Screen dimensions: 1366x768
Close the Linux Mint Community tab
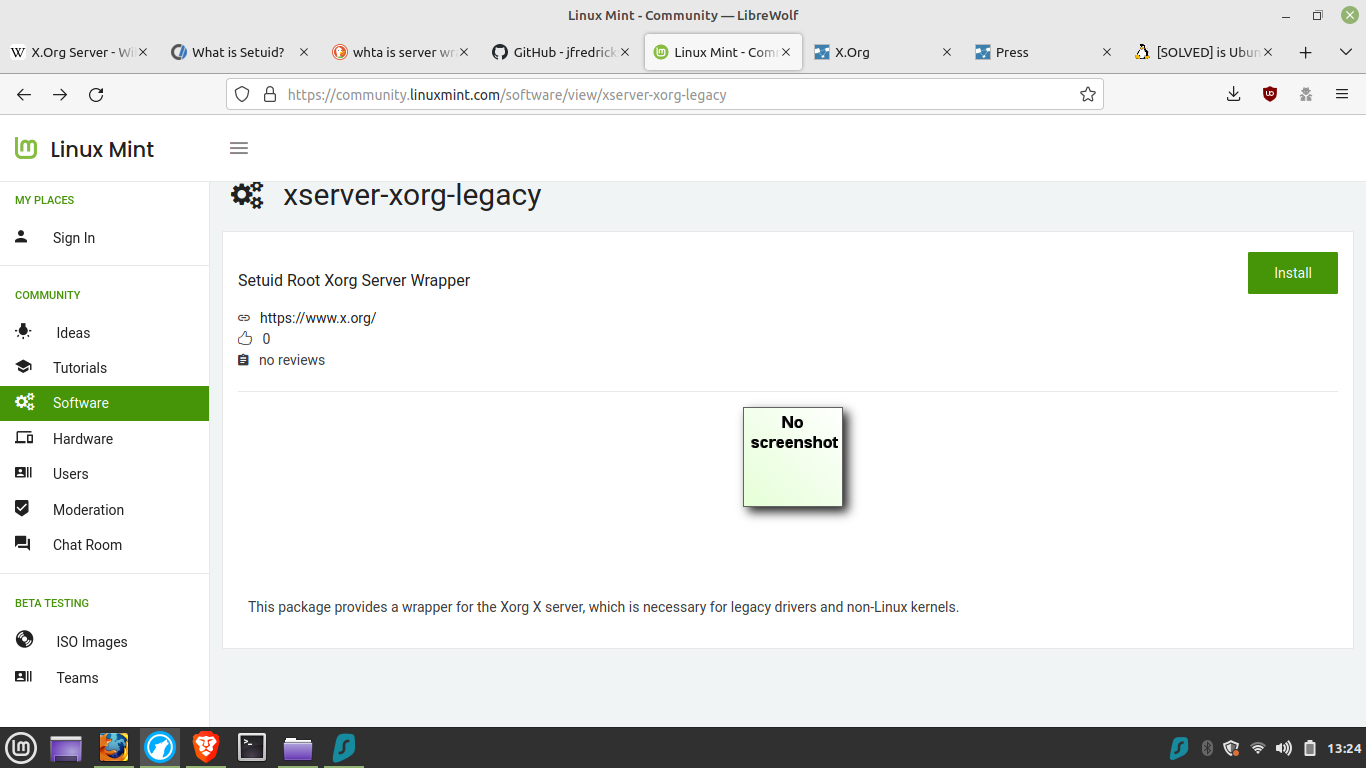(x=786, y=52)
